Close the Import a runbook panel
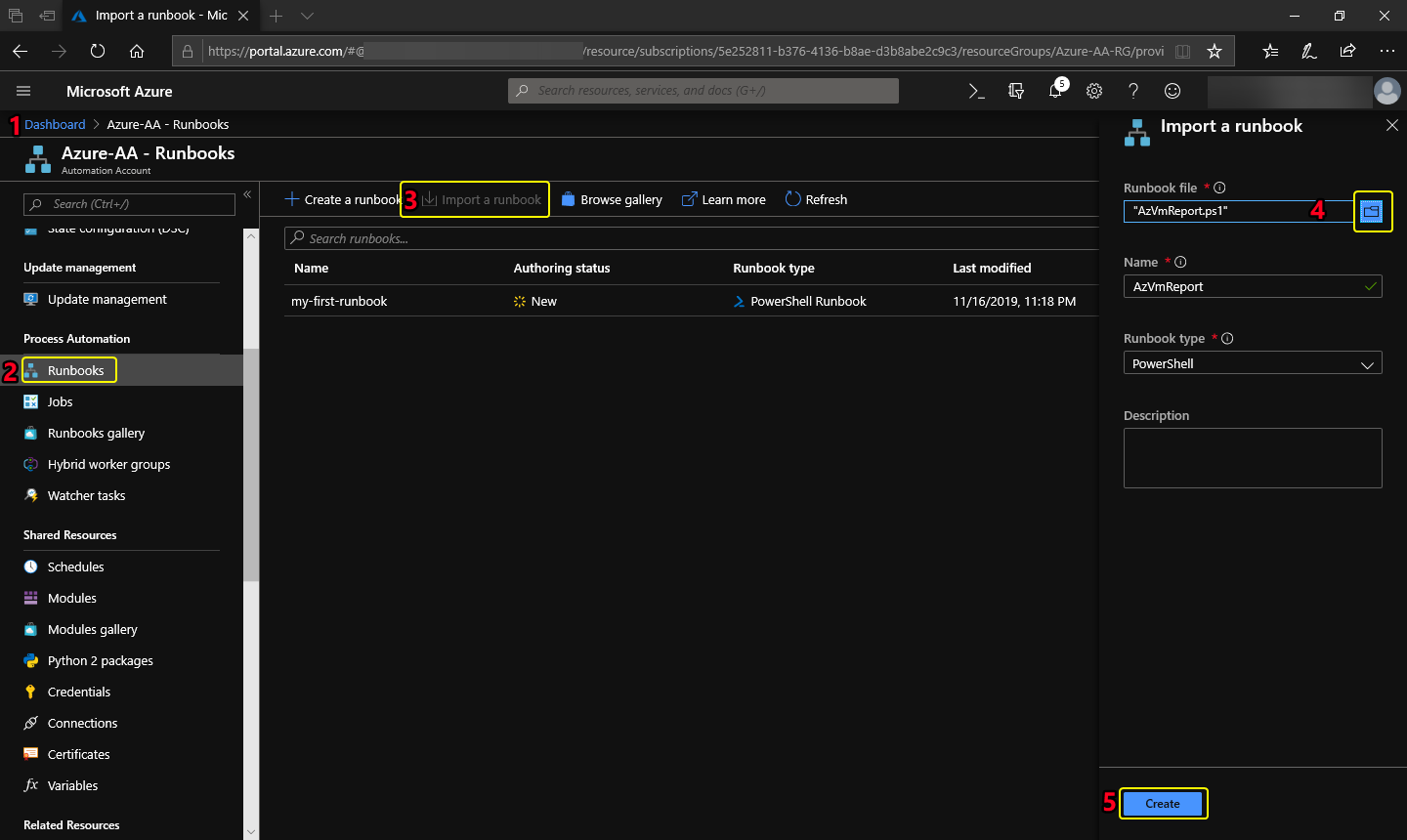 pos(1392,125)
